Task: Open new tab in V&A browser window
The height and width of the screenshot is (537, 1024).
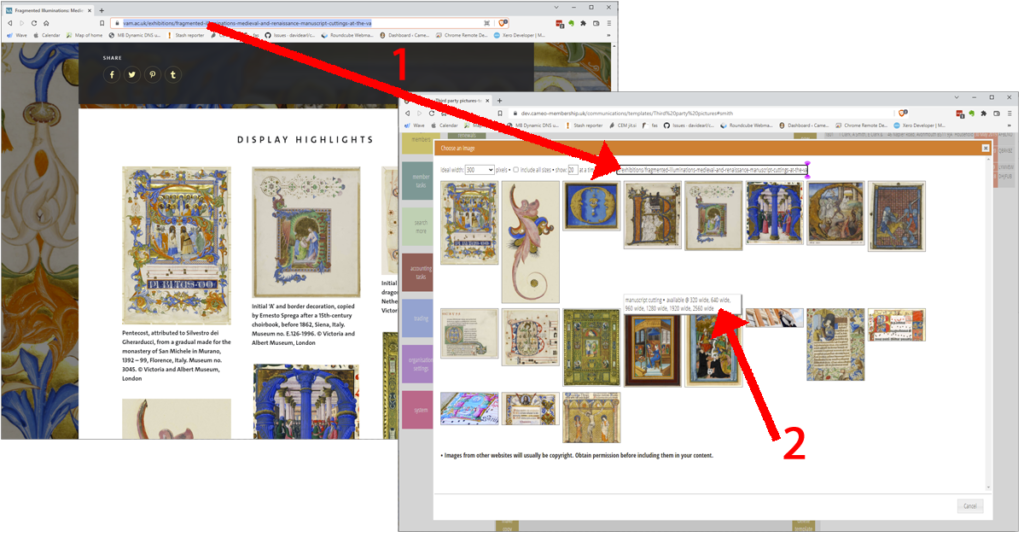Action: (x=101, y=10)
